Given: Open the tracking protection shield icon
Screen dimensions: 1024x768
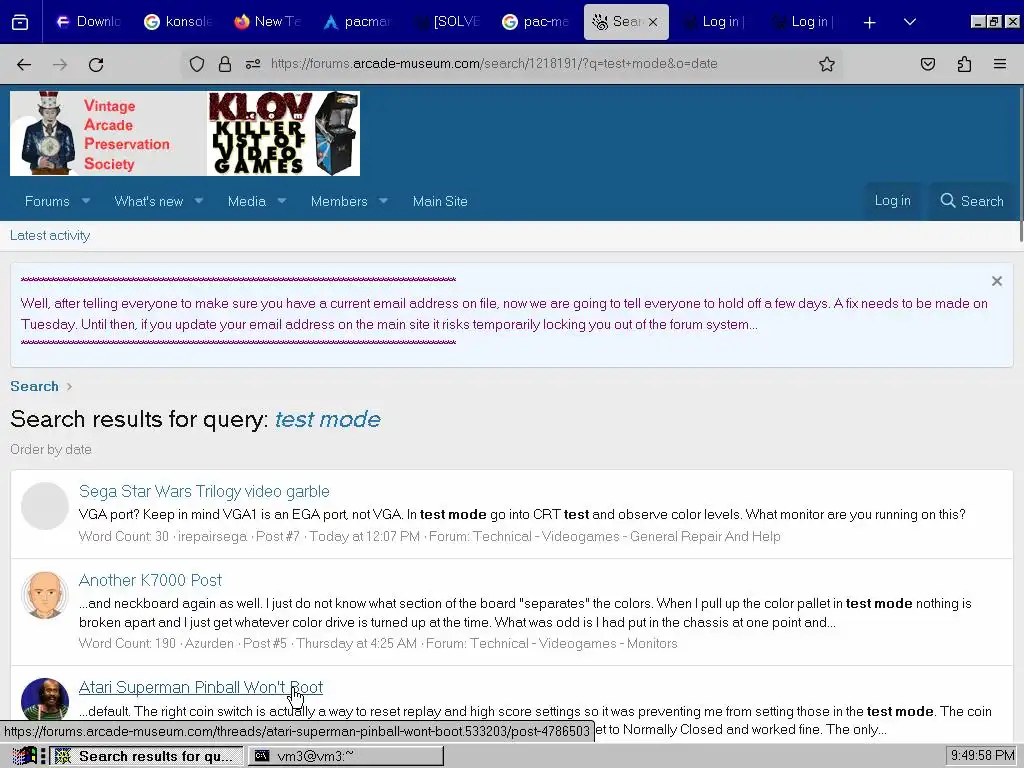Looking at the screenshot, I should pyautogui.click(x=197, y=64).
